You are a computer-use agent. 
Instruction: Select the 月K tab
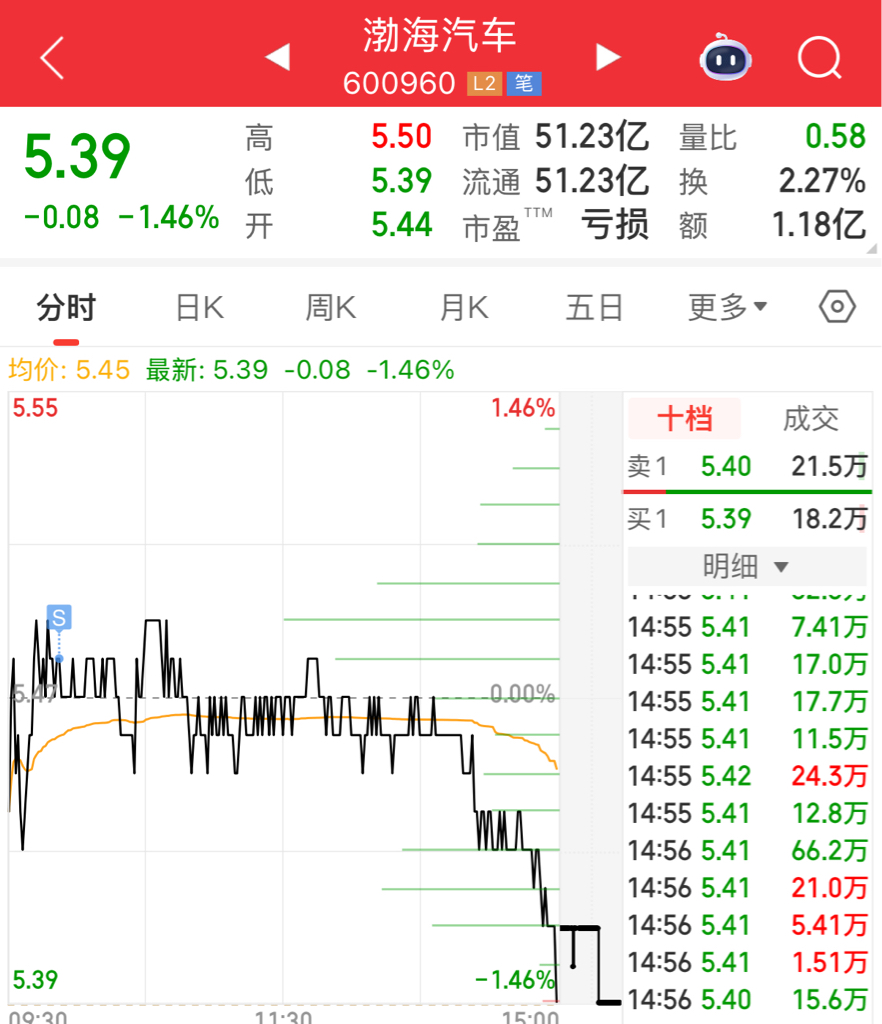pyautogui.click(x=464, y=308)
